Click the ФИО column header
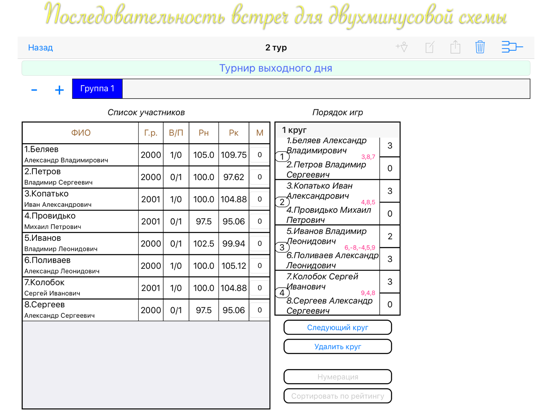 point(81,133)
